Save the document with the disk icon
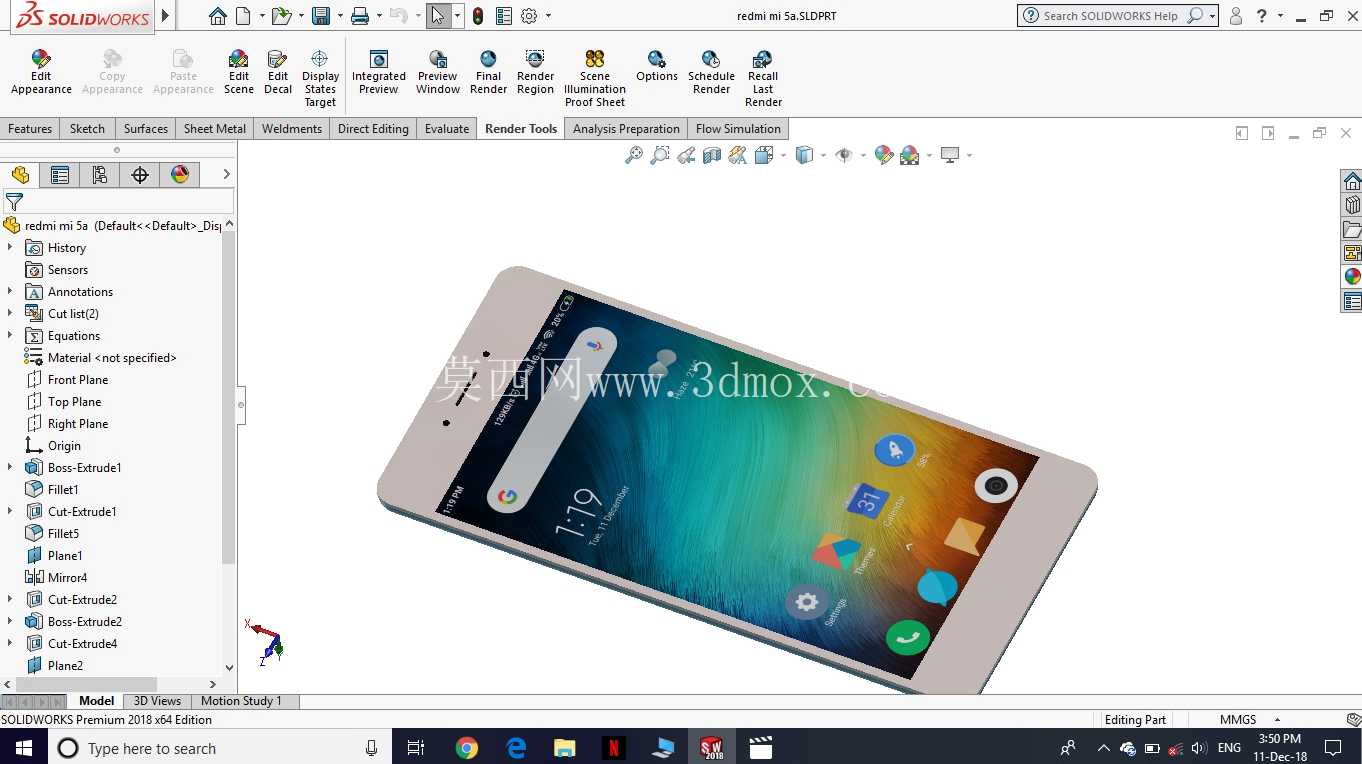 [x=321, y=16]
